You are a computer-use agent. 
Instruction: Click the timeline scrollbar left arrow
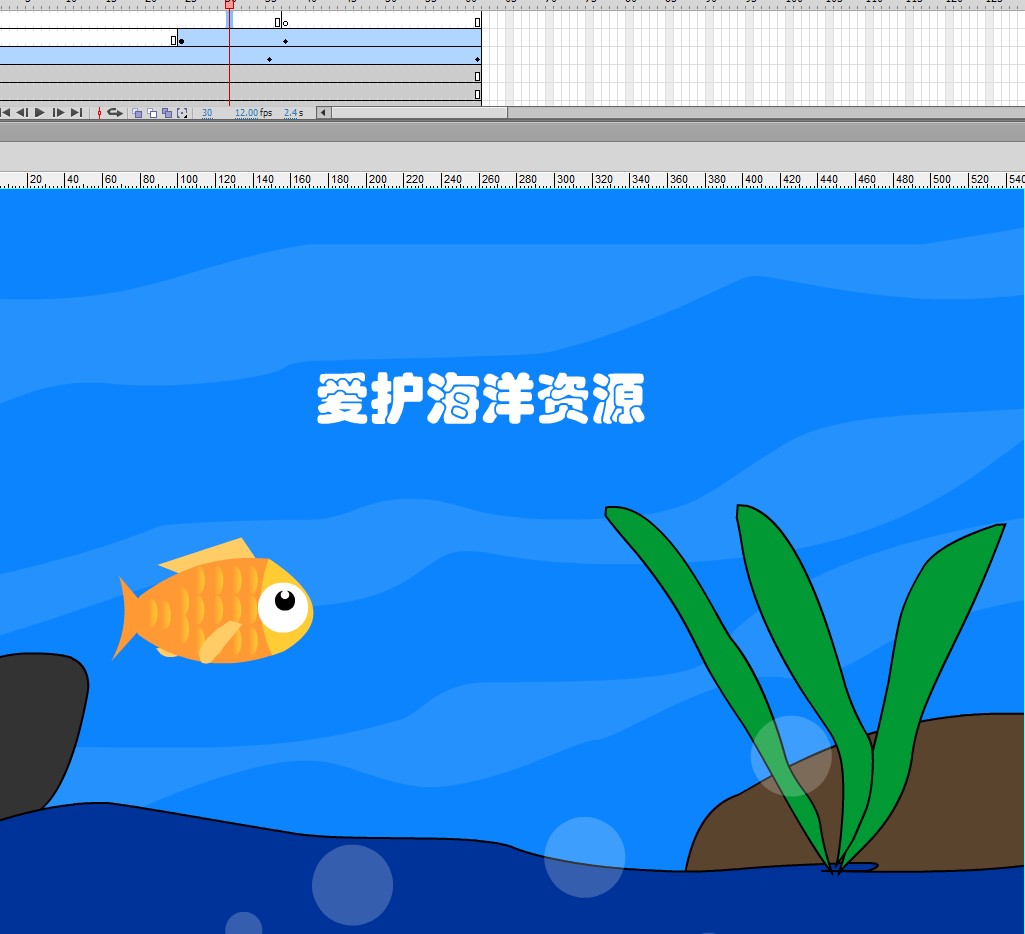(x=324, y=113)
